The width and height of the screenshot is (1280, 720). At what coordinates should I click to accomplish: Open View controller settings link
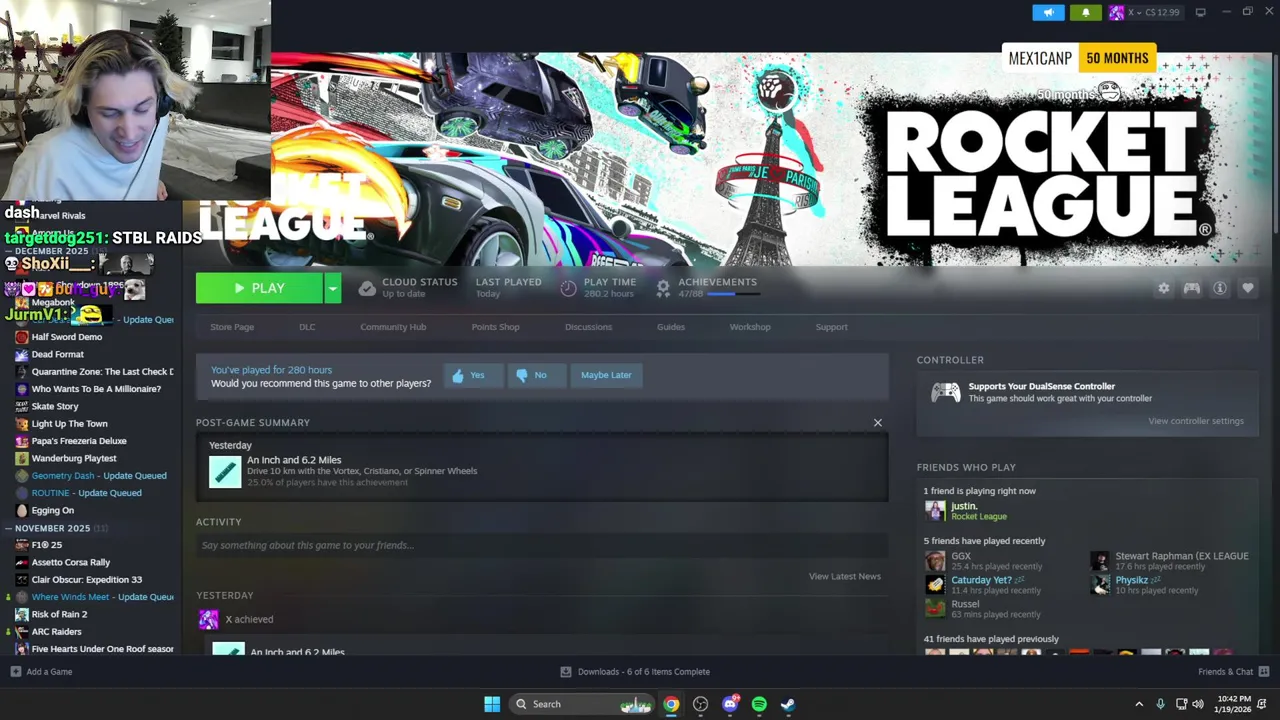click(x=1196, y=421)
